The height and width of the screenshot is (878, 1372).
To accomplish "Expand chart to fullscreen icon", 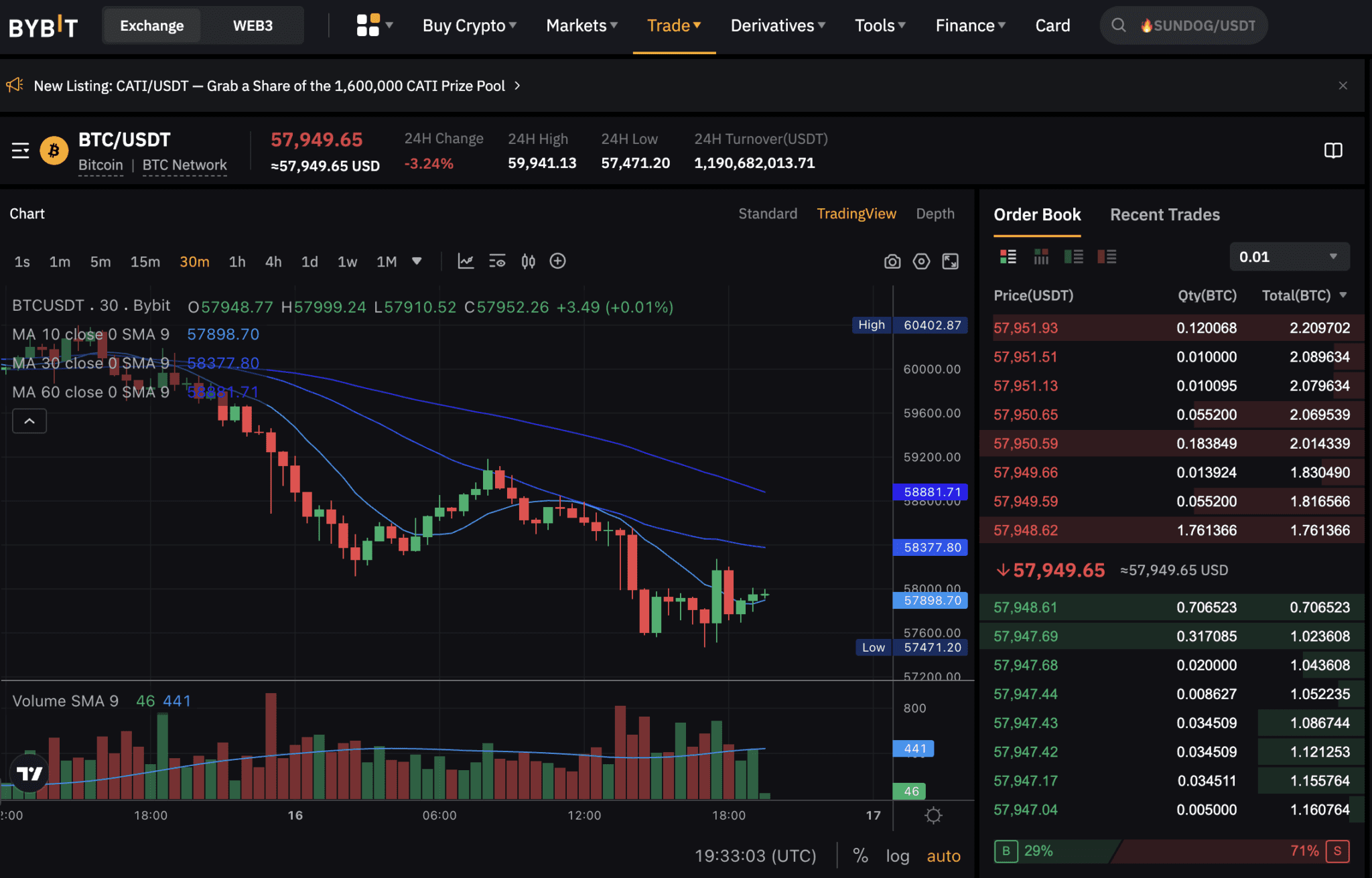I will [x=950, y=261].
